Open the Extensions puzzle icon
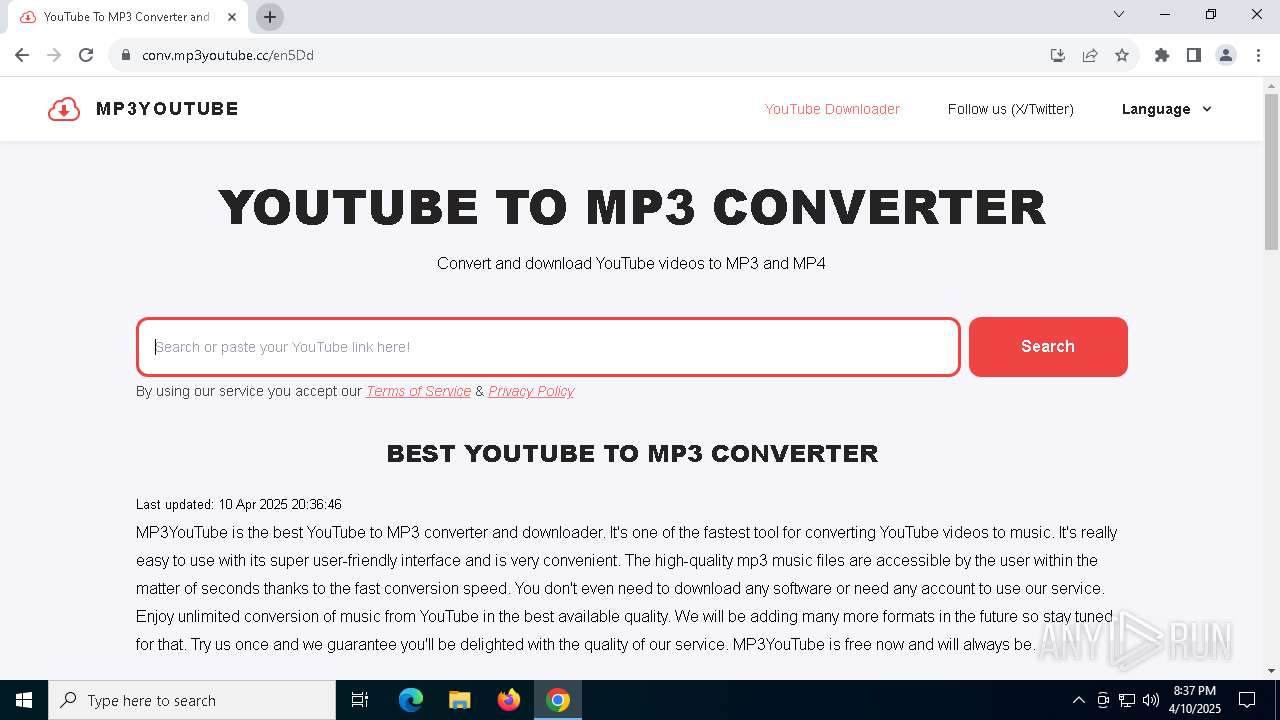The image size is (1280, 720). click(1162, 55)
